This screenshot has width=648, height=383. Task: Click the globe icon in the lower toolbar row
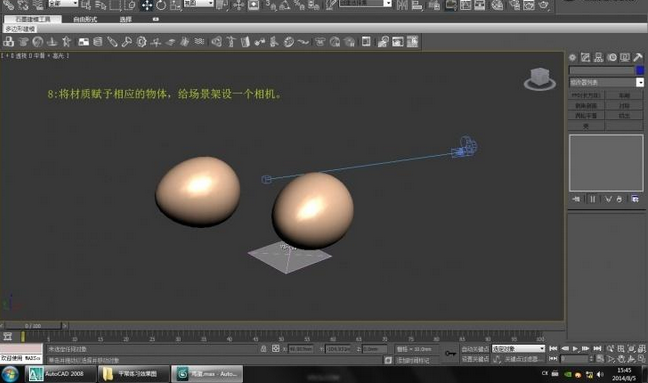coord(38,42)
